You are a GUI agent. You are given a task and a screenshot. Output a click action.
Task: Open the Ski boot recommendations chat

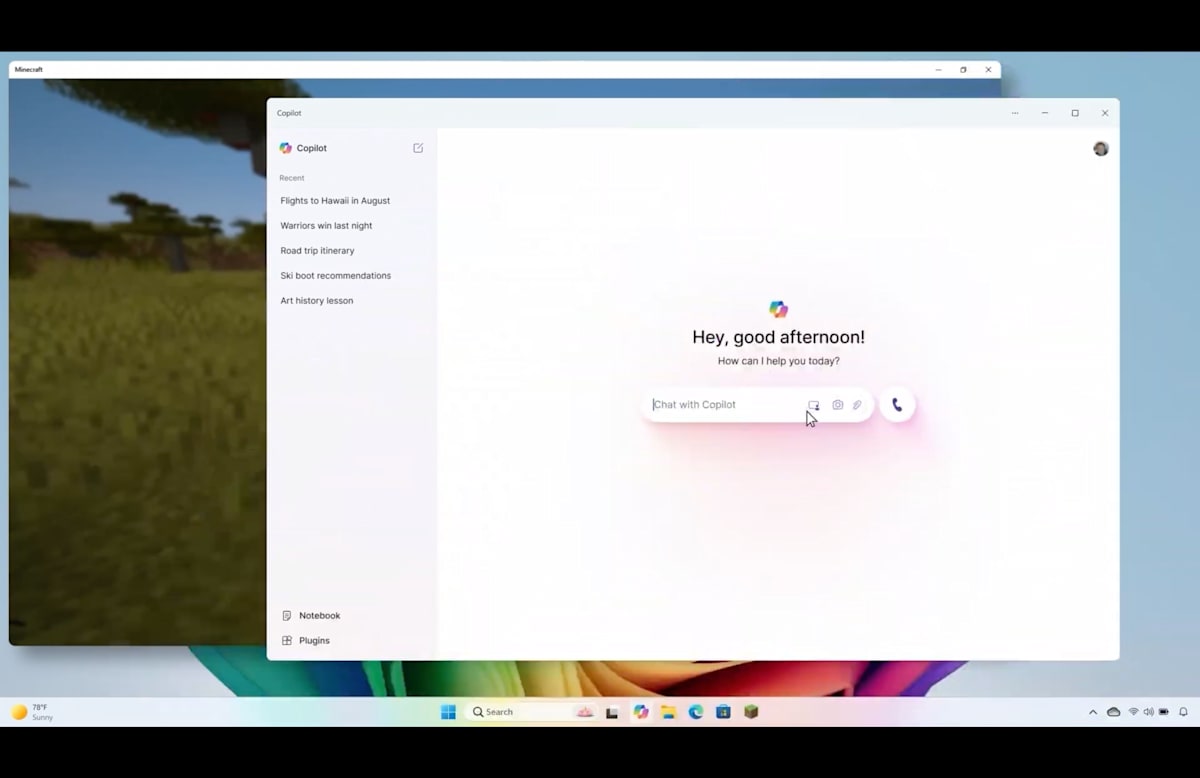pos(335,276)
